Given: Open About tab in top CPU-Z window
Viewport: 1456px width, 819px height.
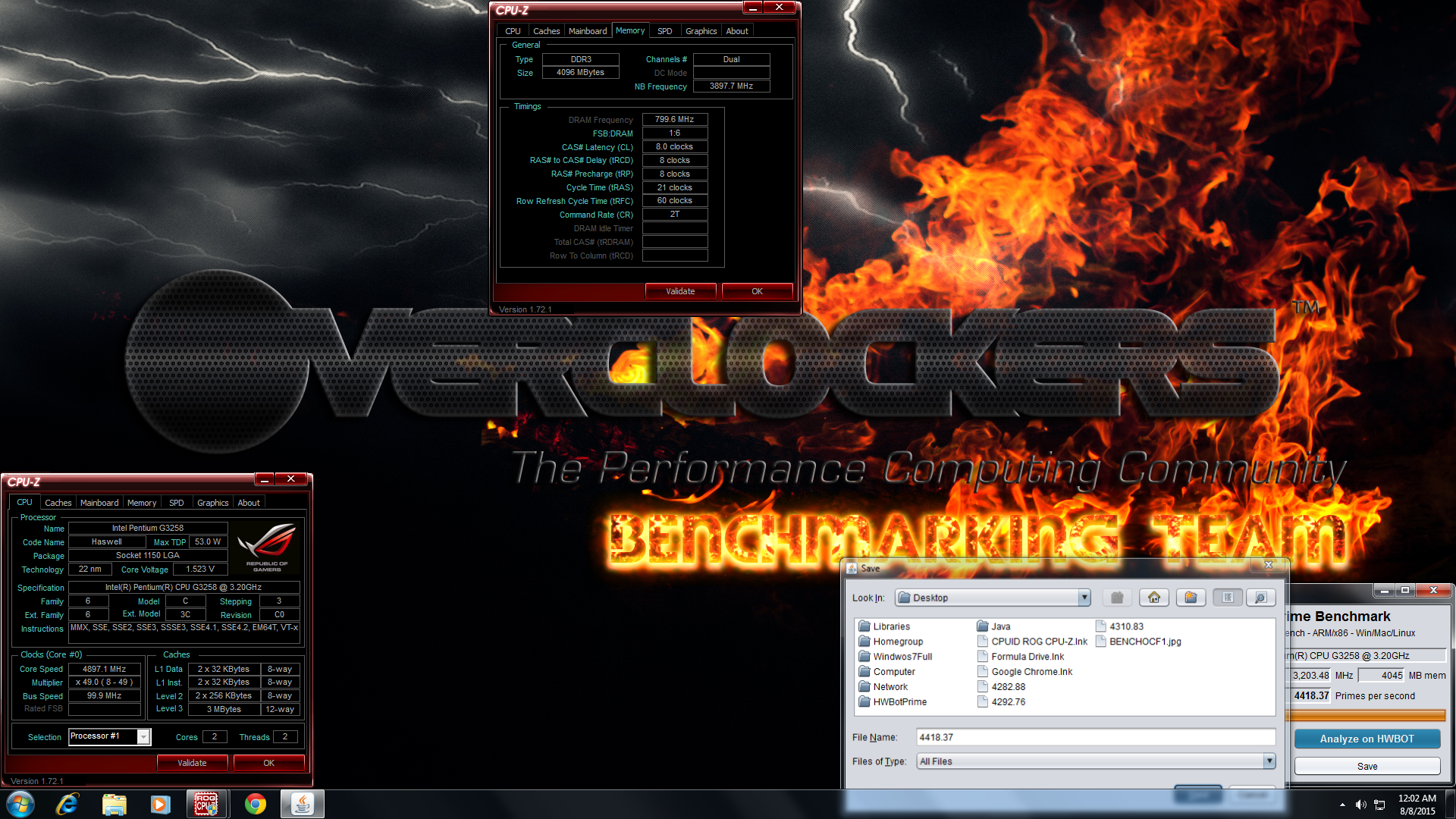Looking at the screenshot, I should (737, 31).
